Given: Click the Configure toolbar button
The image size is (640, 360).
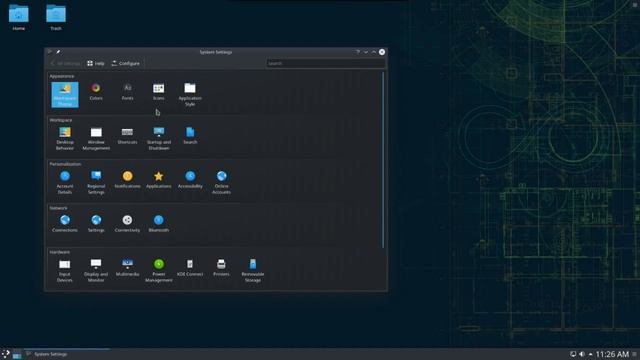Looking at the screenshot, I should [126, 63].
